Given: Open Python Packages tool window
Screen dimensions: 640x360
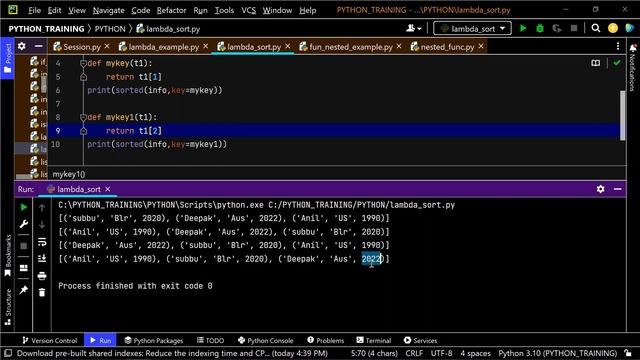Looking at the screenshot, I should pos(153,340).
